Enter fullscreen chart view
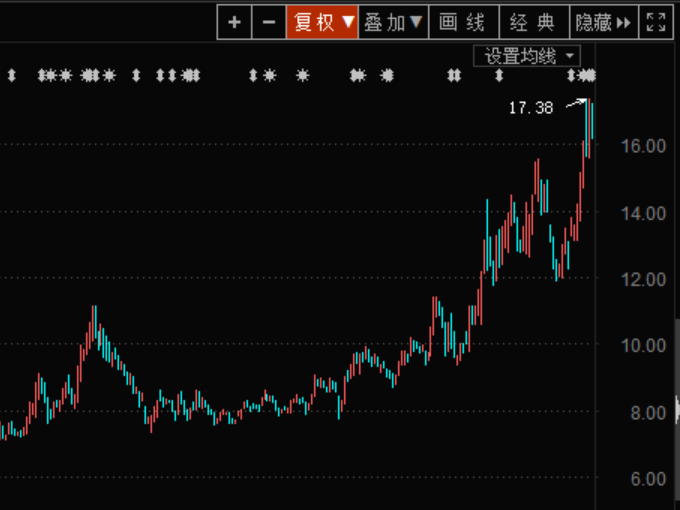The image size is (680, 510). (656, 22)
